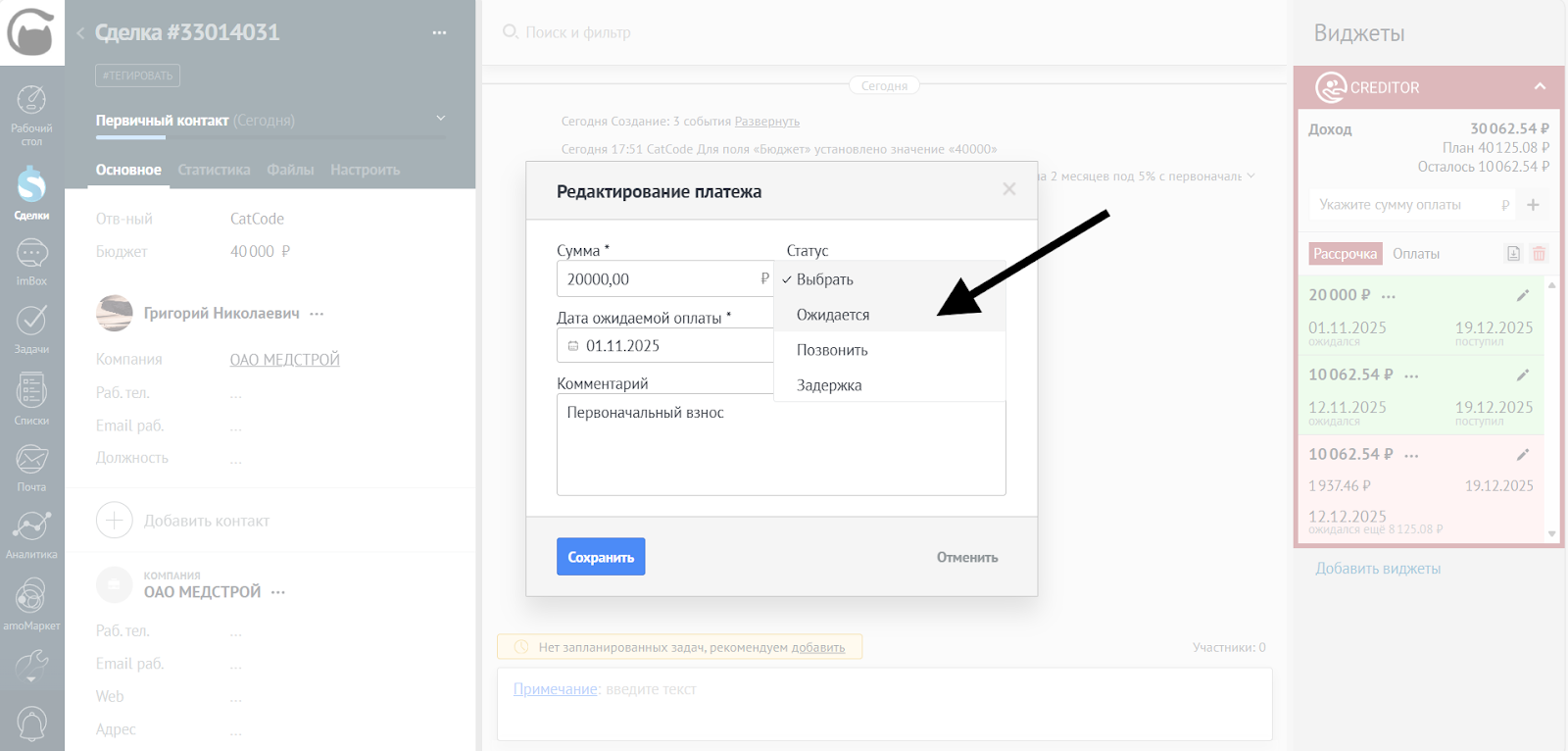Expand the Первичный контакт stage dropdown
The width and height of the screenshot is (1568, 751).
coord(441,119)
